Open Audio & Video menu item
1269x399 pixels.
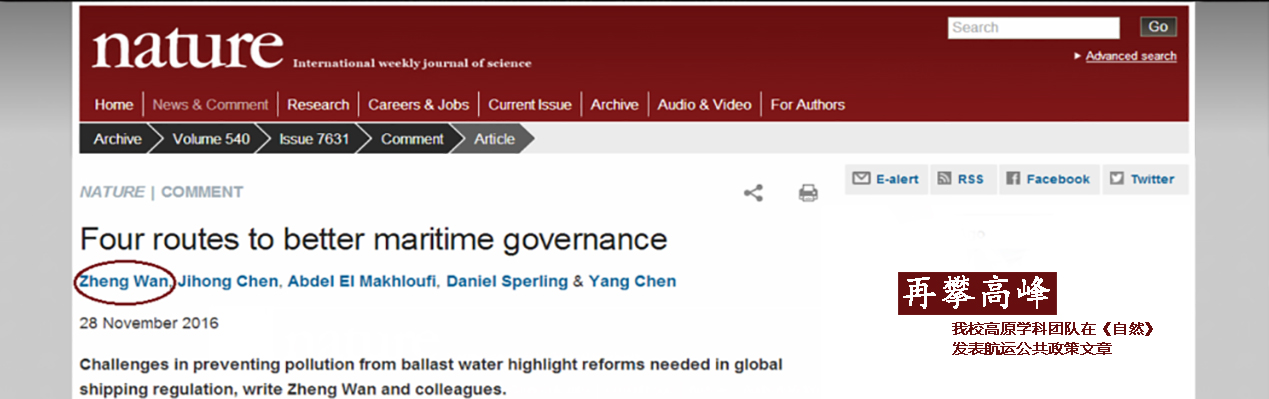coord(704,104)
